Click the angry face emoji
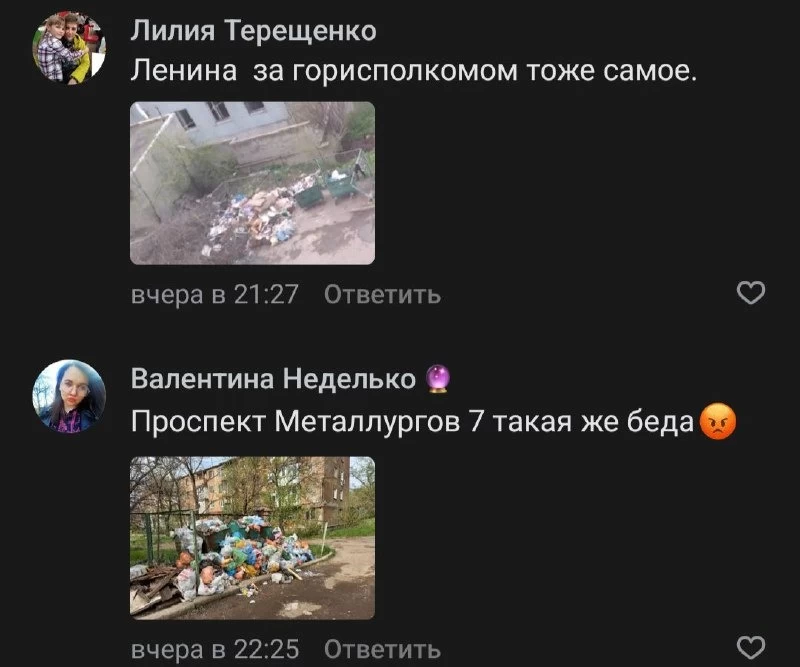This screenshot has width=800, height=667. [x=718, y=422]
